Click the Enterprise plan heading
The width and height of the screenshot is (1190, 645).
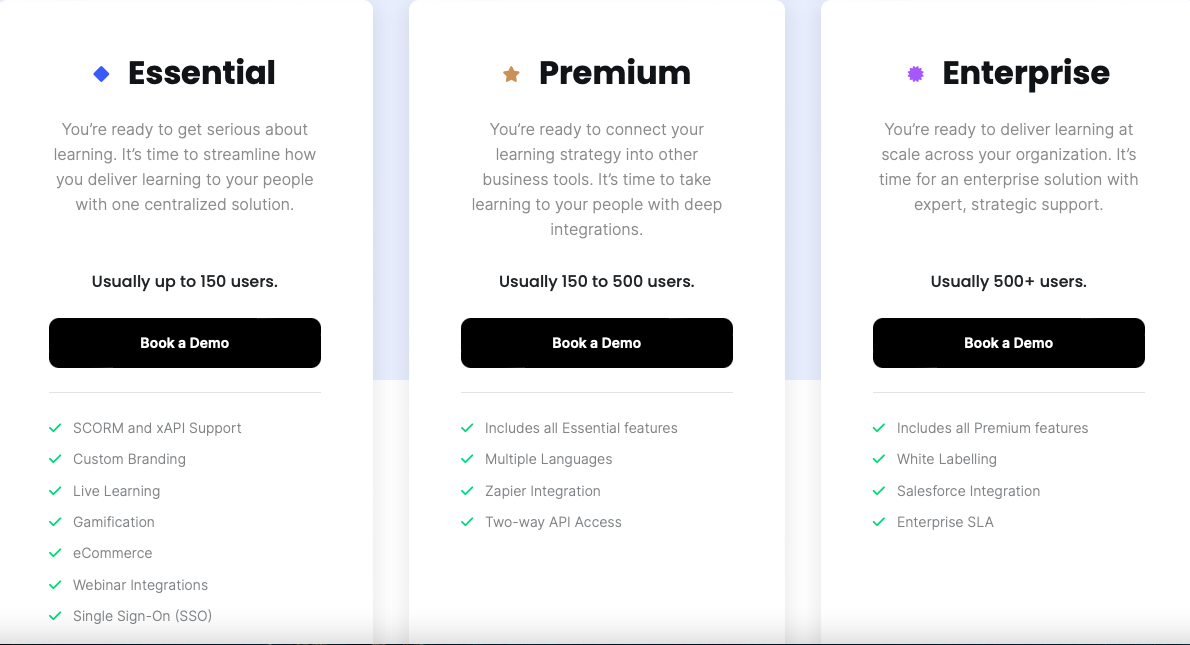click(x=1026, y=74)
